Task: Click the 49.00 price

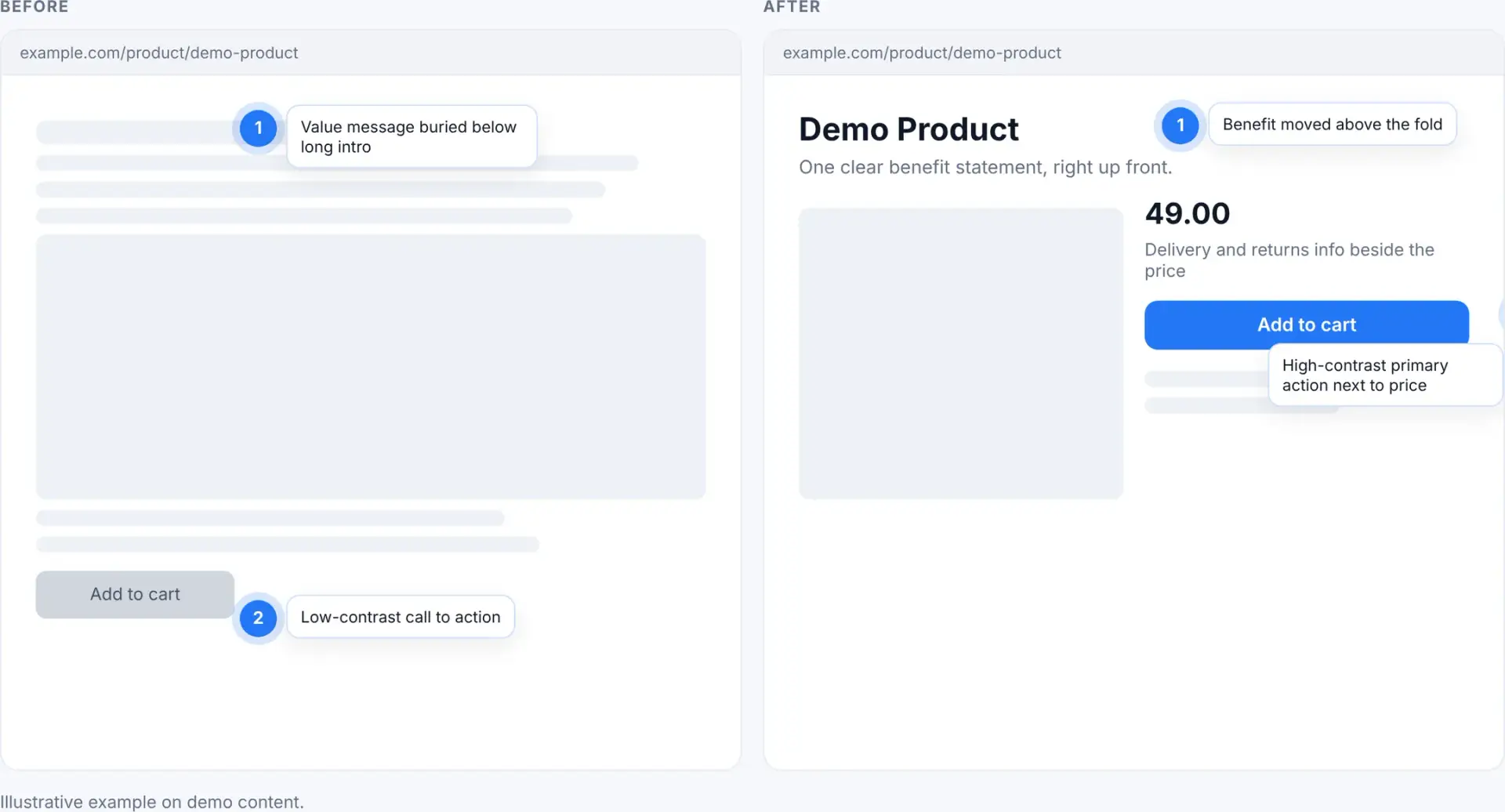Action: coord(1188,213)
